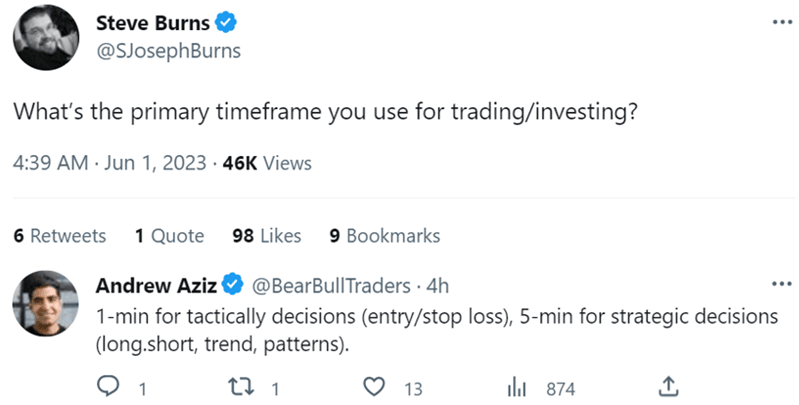Click the 9 Bookmarks count
The image size is (799, 405).
click(x=384, y=236)
